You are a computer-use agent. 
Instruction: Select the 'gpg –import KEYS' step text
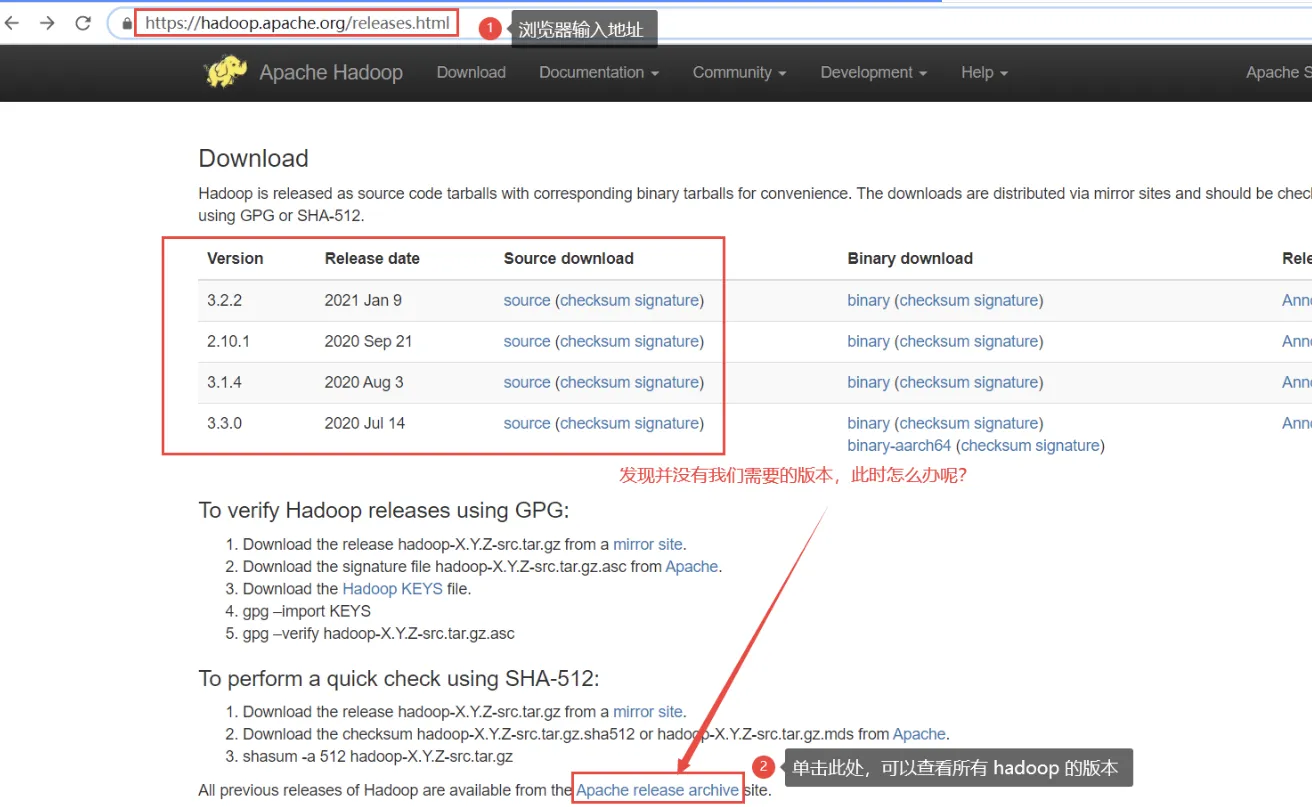pyautogui.click(x=307, y=610)
